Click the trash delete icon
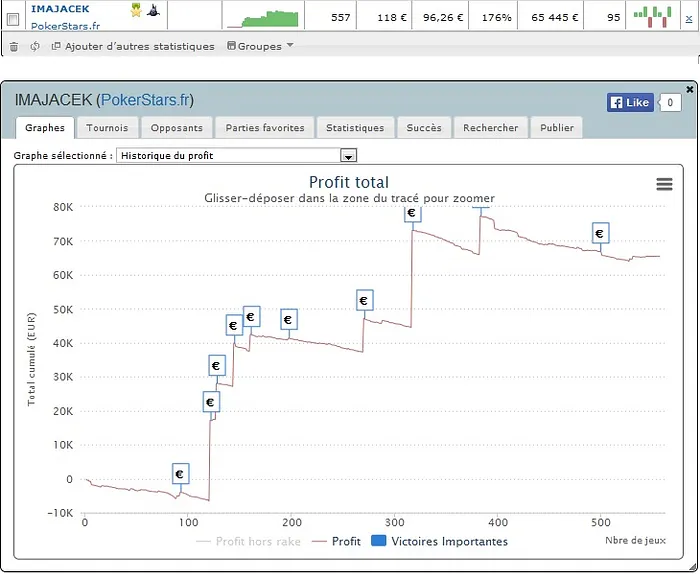Image resolution: width=700 pixels, height=574 pixels. [x=13, y=46]
